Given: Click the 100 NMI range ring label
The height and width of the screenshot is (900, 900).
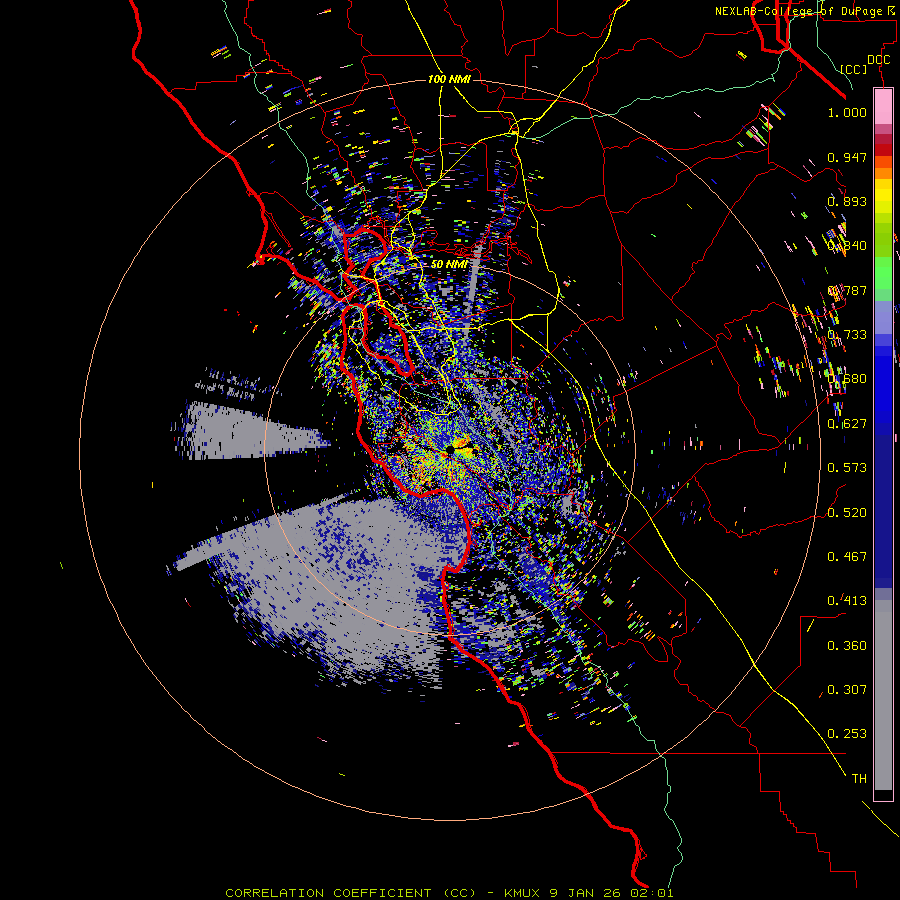Looking at the screenshot, I should 449,79.
